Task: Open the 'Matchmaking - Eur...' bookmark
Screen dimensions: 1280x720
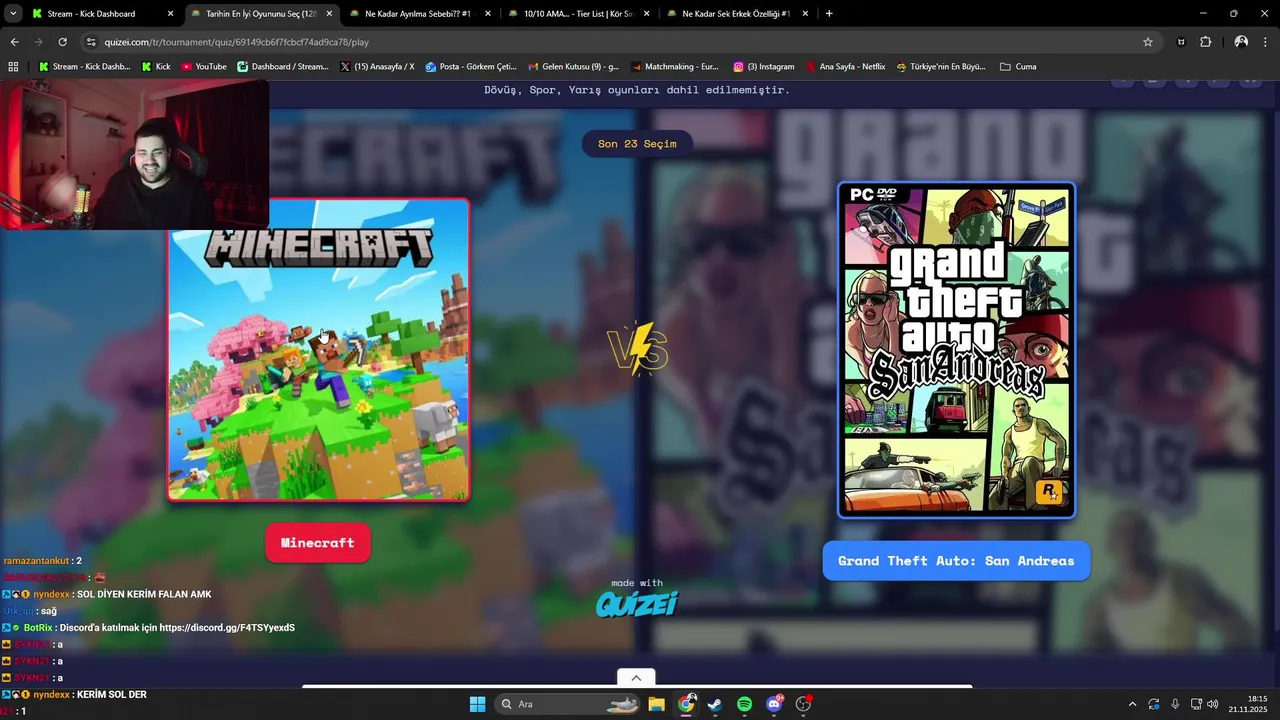Action: point(675,67)
